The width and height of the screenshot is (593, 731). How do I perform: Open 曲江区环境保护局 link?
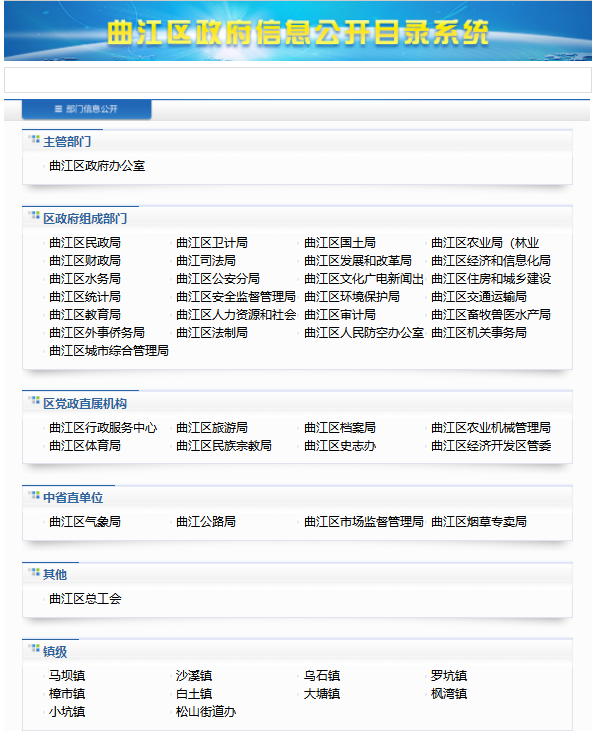point(352,297)
